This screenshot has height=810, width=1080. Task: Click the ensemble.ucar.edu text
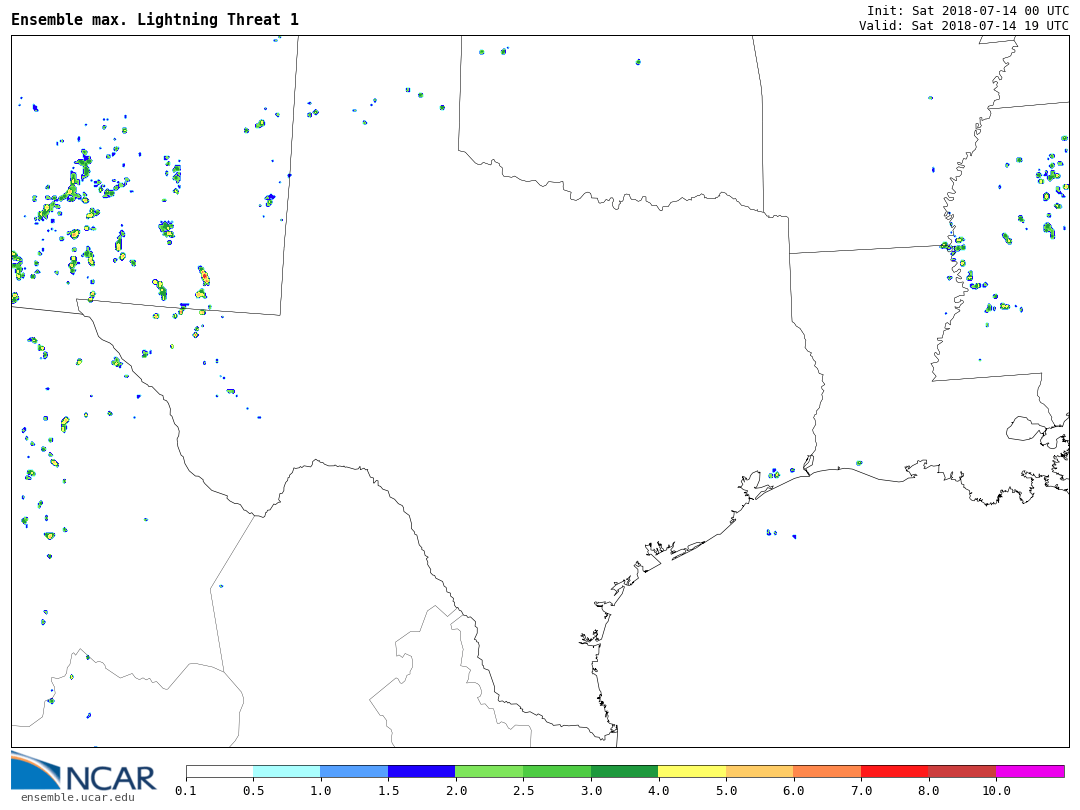78,798
